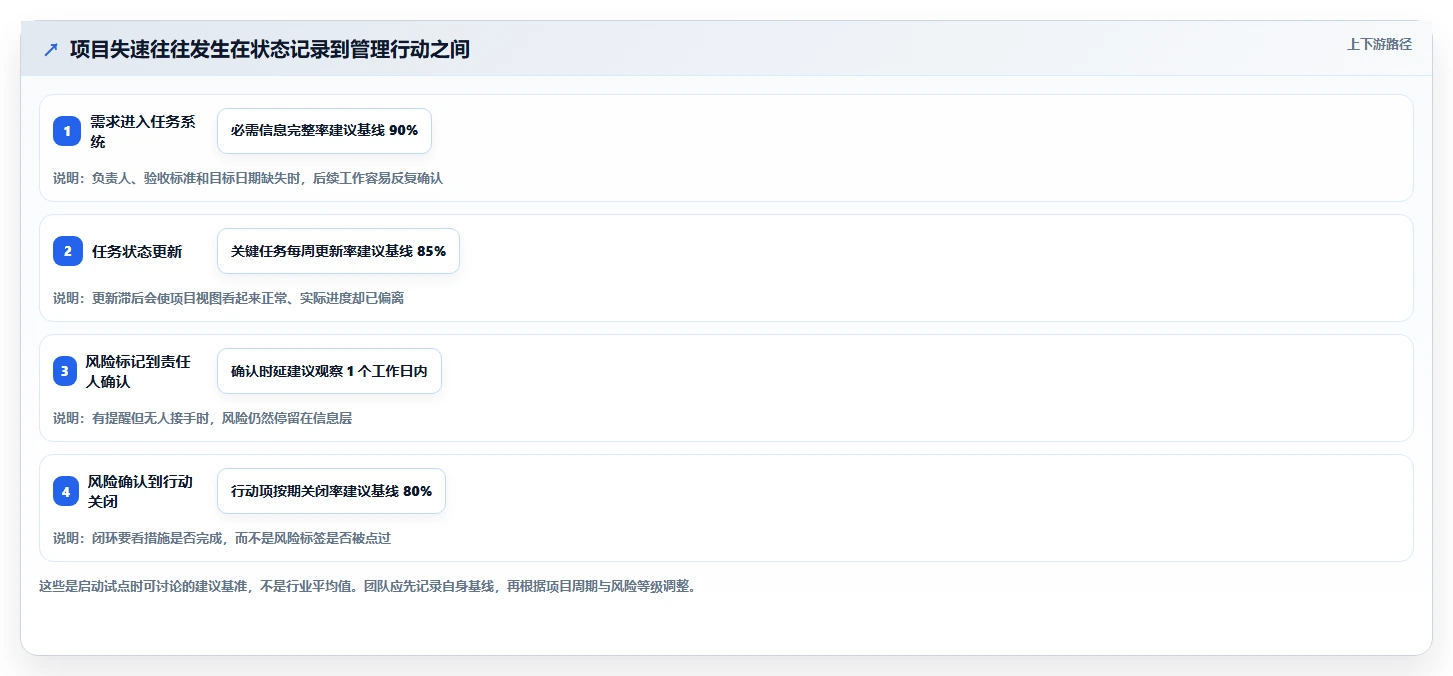This screenshot has width=1453, height=676.
Task: Click the note starting 更新滞后会使项目视图
Action: (x=228, y=298)
